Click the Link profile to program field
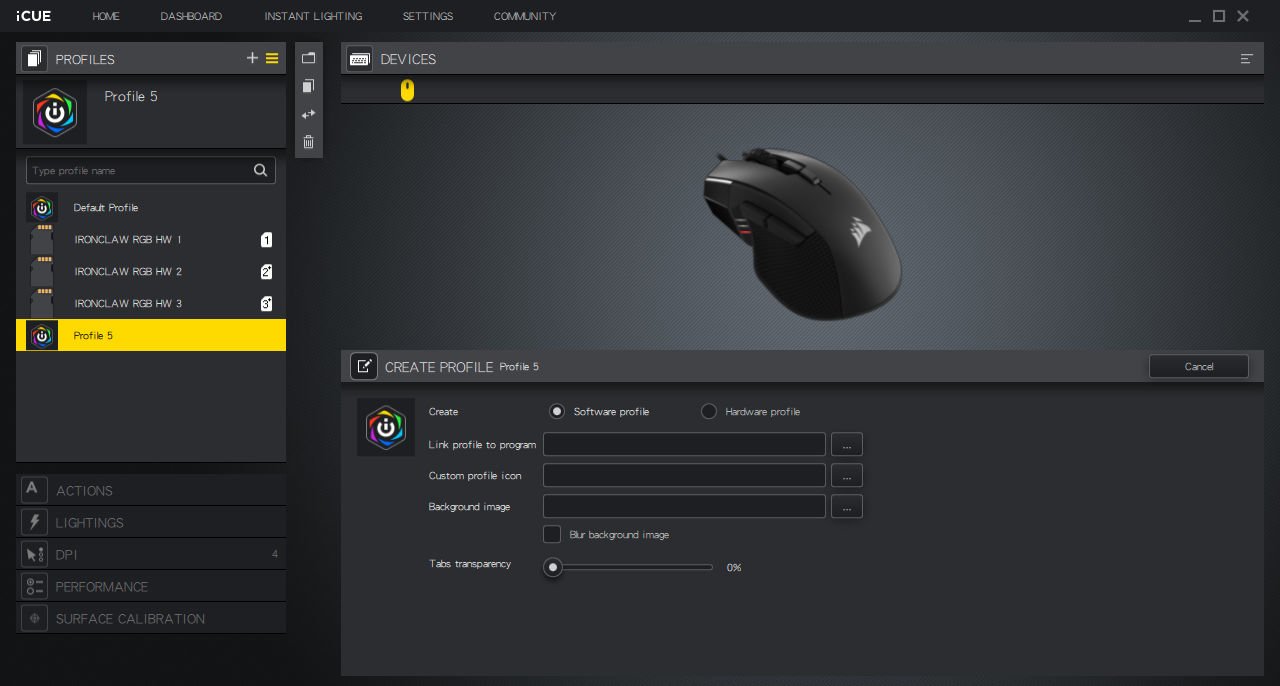Viewport: 1280px width, 686px height. coord(684,444)
